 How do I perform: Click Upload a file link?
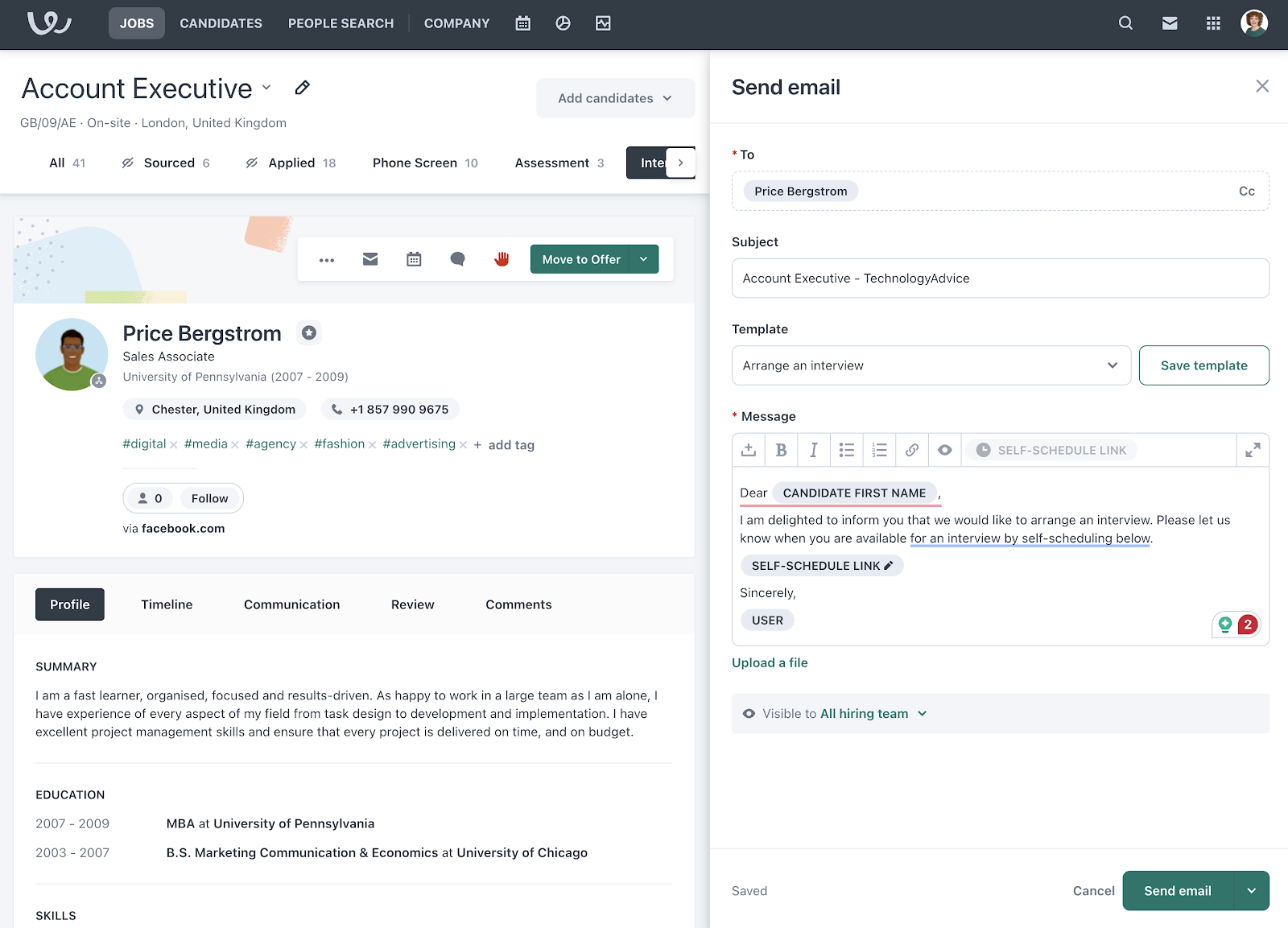(770, 662)
